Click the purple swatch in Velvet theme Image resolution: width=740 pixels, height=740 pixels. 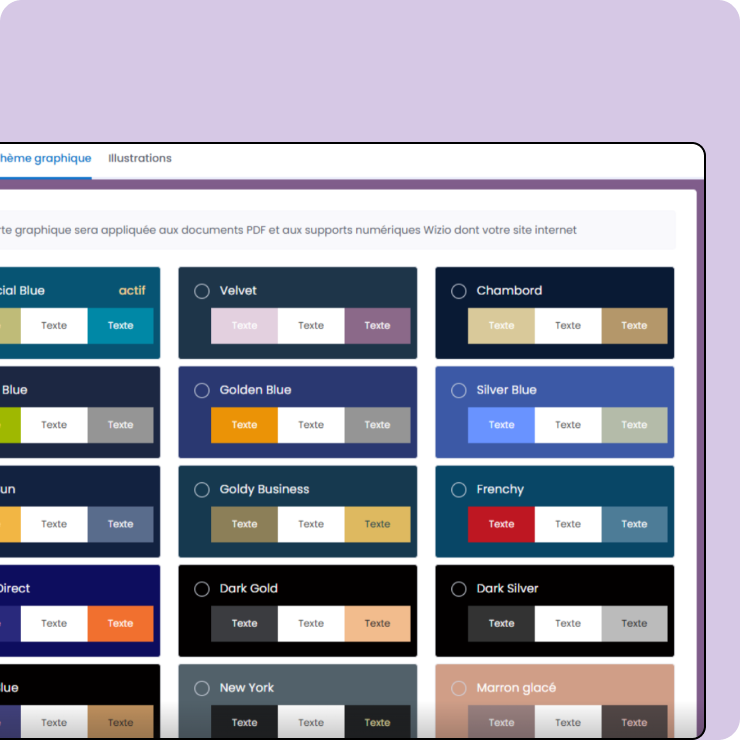pos(377,326)
